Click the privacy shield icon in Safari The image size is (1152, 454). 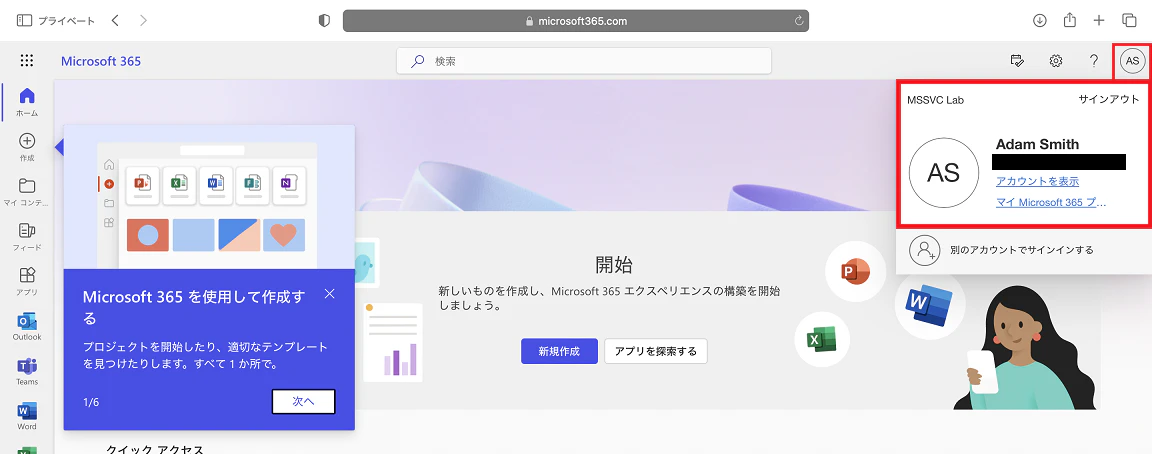(x=324, y=21)
